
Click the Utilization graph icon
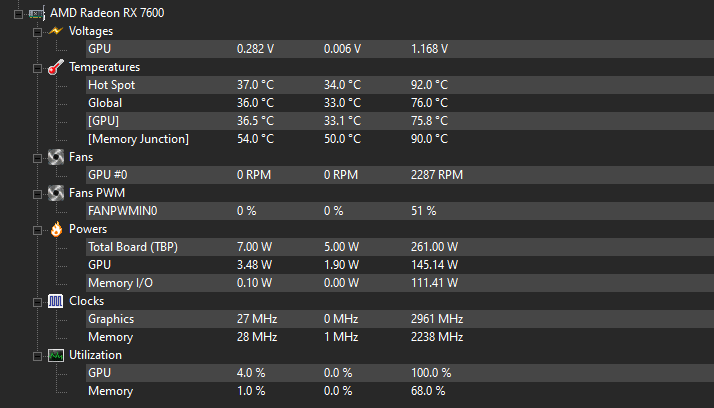click(x=55, y=355)
